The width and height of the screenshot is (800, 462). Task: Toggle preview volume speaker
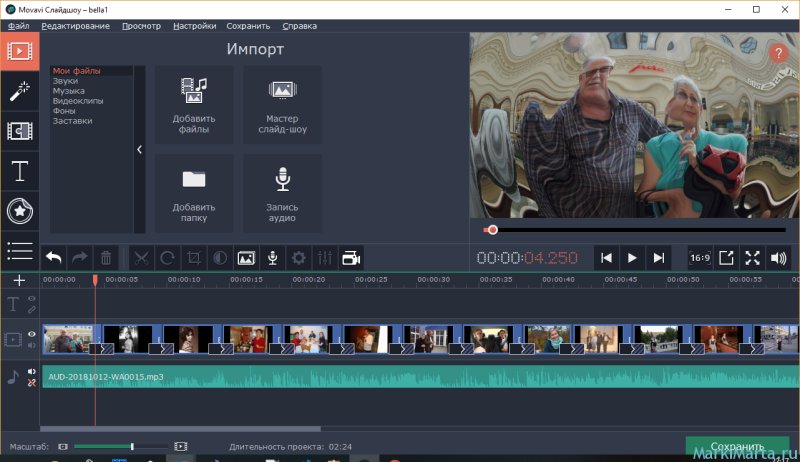click(x=779, y=258)
